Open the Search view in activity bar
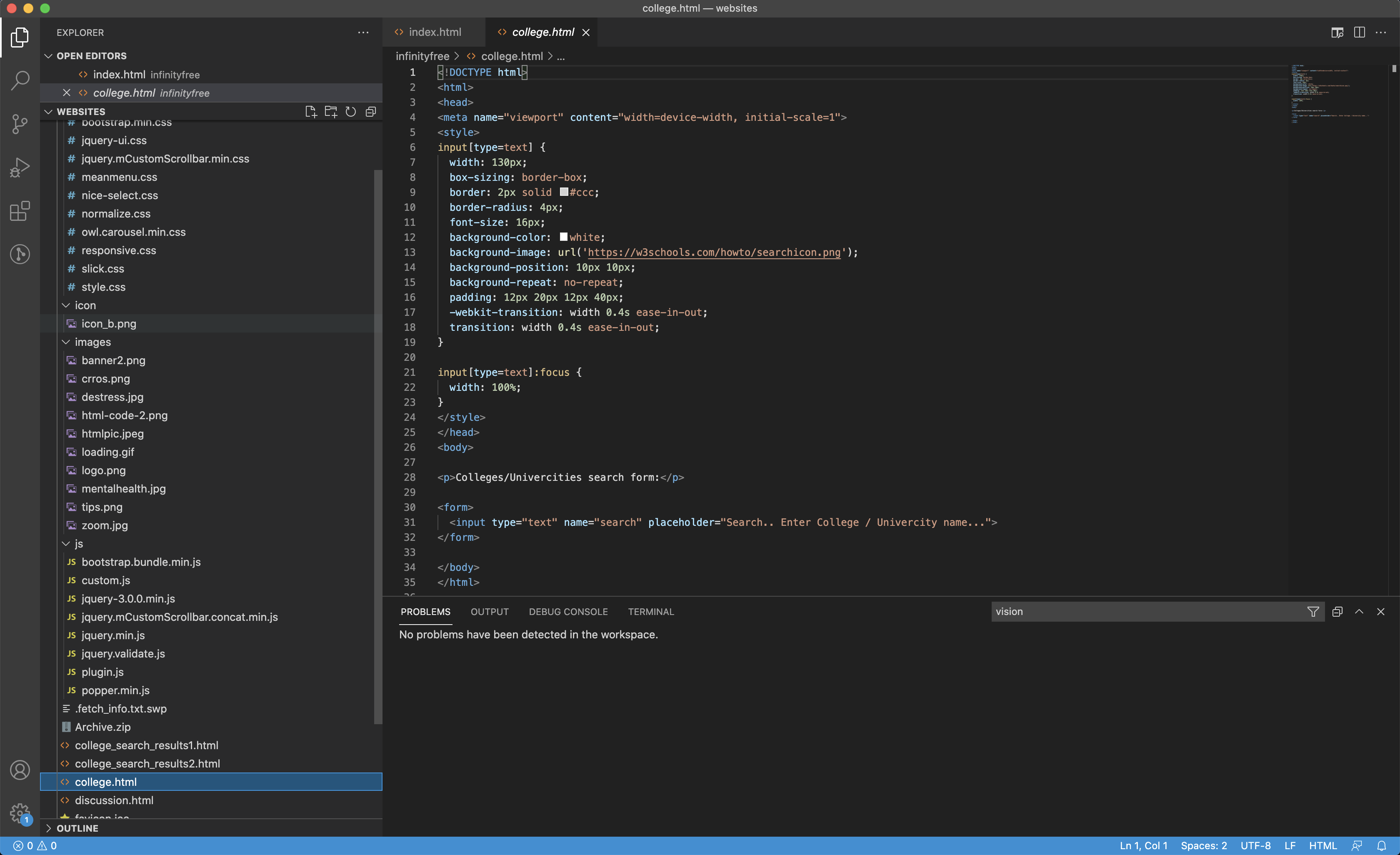Screen dimensions: 1400x855 pyautogui.click(x=20, y=80)
